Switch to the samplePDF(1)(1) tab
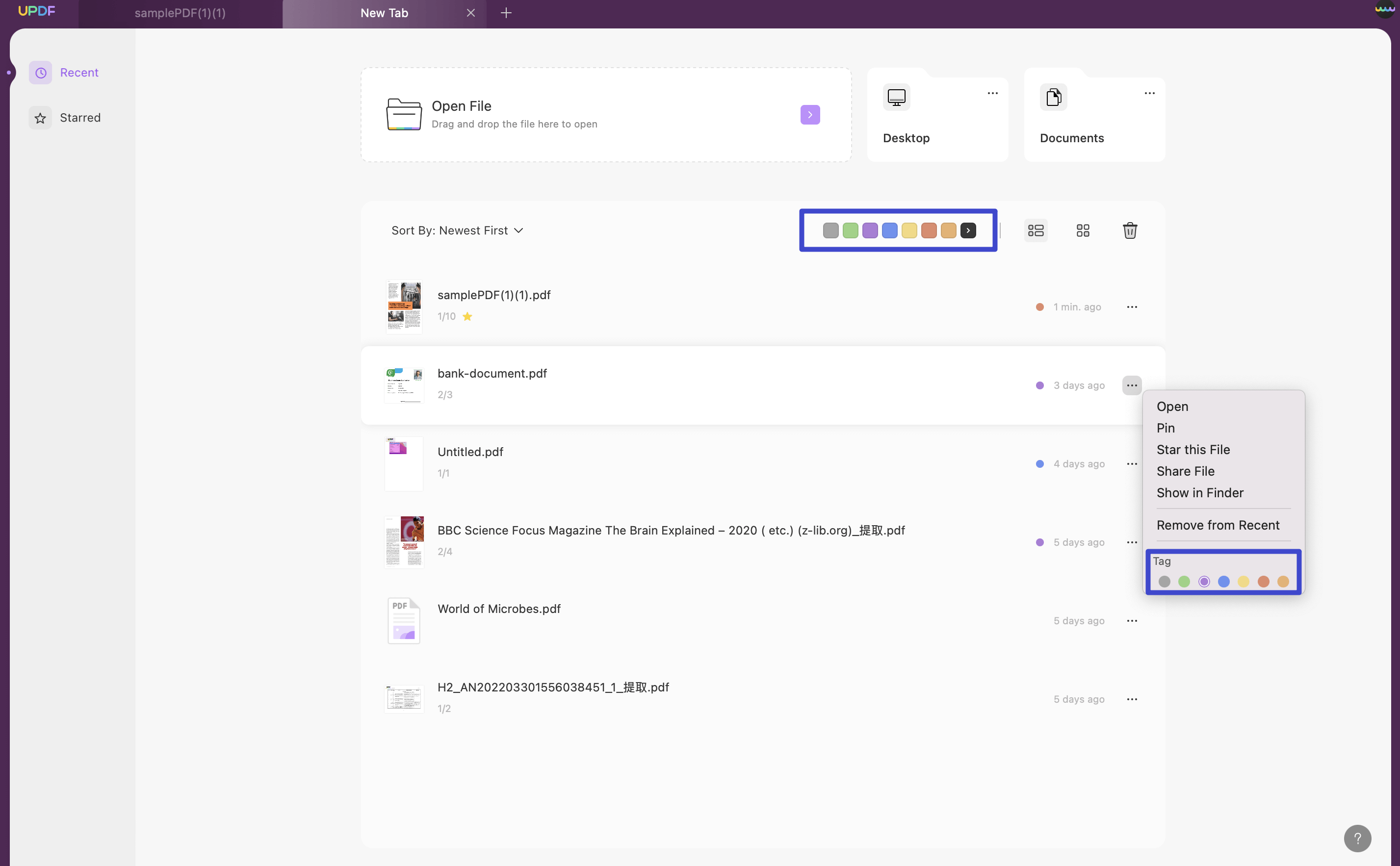Screen dimensions: 1400x866 pos(180,13)
